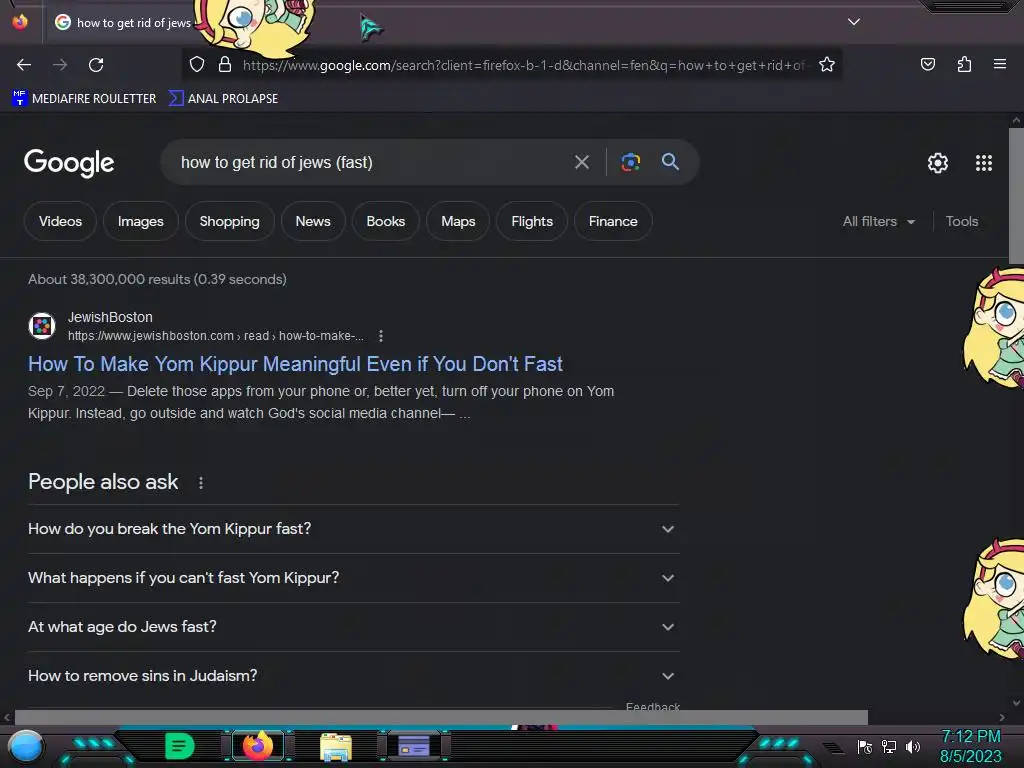The width and height of the screenshot is (1024, 768).
Task: Expand 'At what age do Jews fast?'
Action: coord(353,627)
